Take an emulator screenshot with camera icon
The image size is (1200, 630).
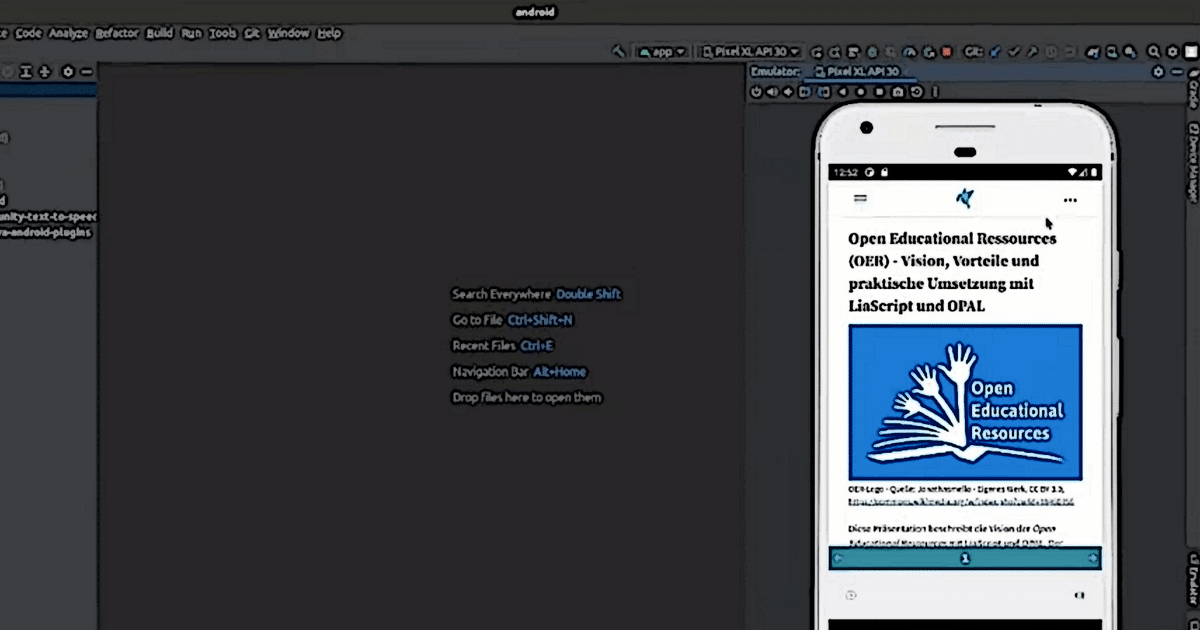[x=898, y=92]
